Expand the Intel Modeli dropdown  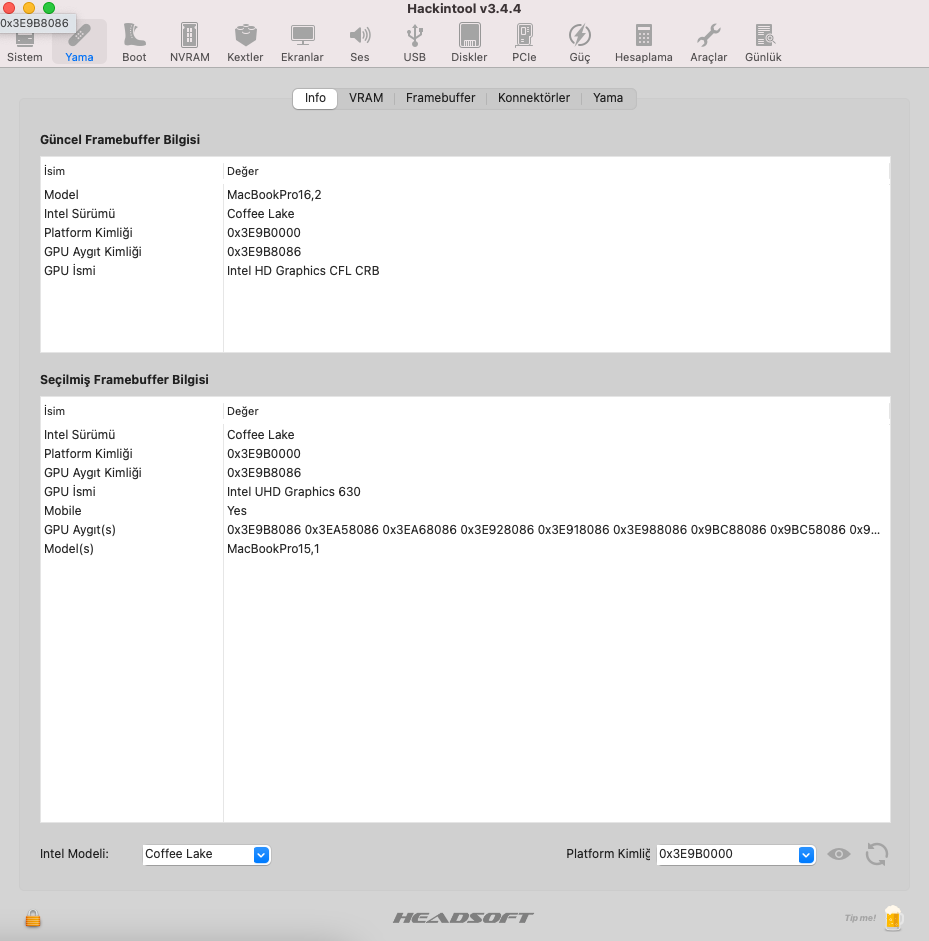[207, 854]
